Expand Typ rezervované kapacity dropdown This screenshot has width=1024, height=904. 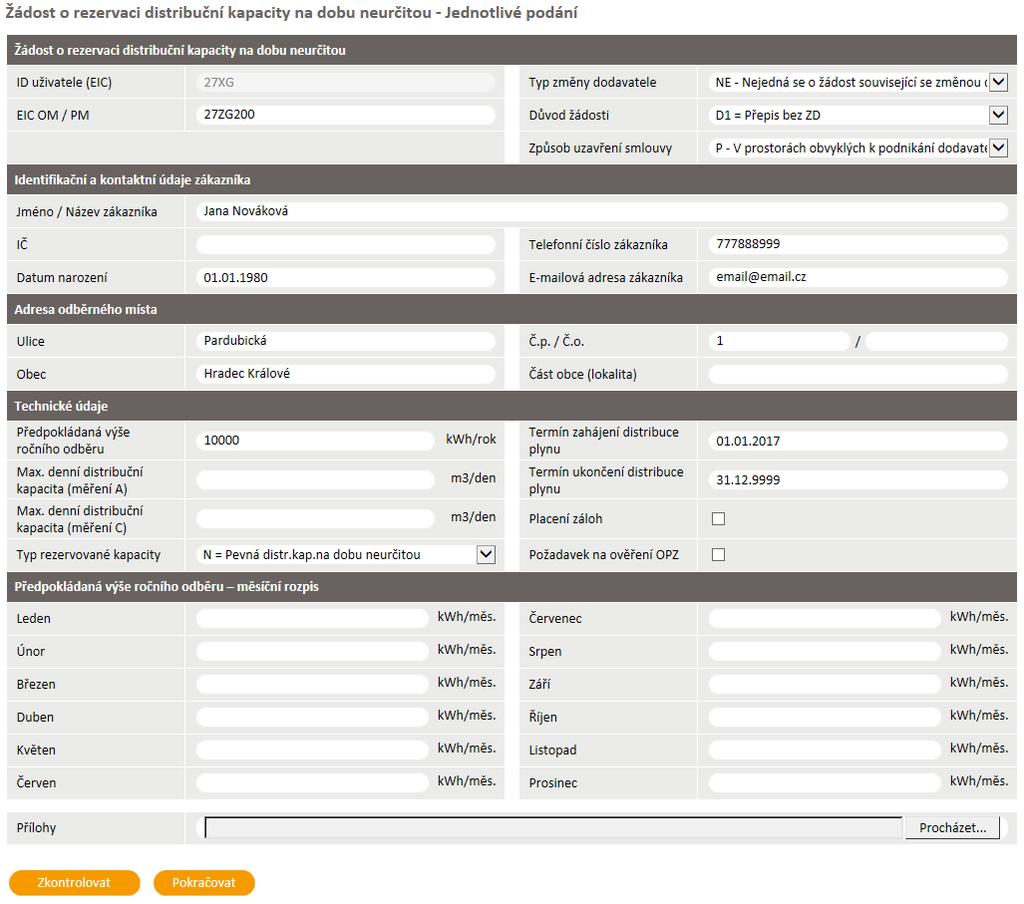345,555
